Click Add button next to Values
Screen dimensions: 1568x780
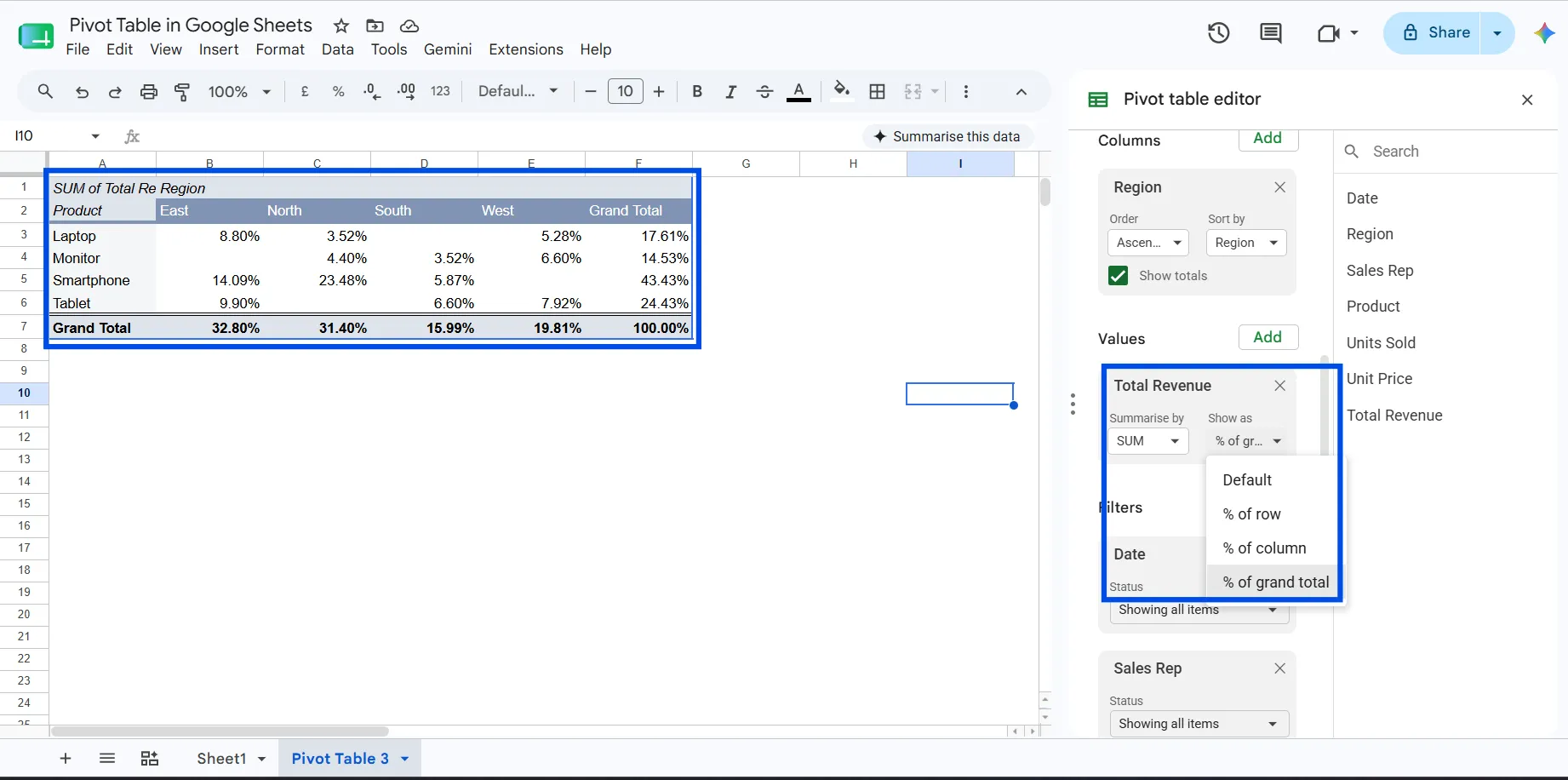pos(1268,337)
